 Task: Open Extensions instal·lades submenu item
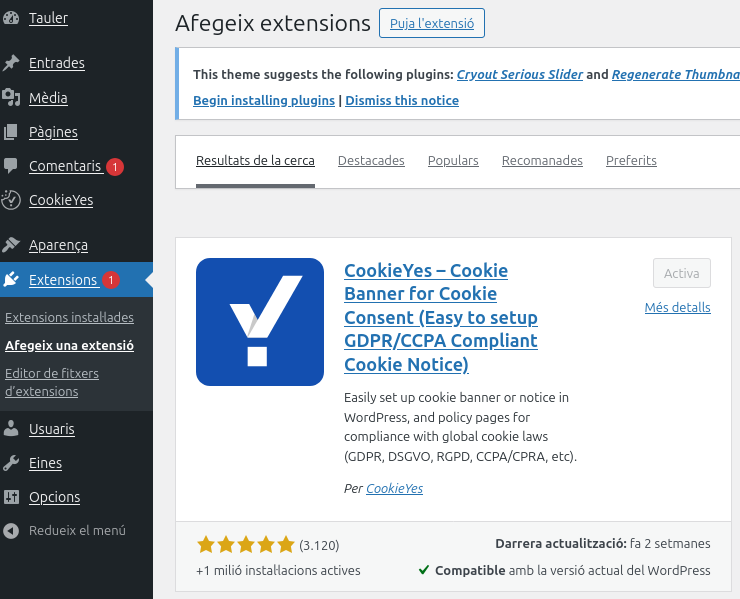coord(69,318)
